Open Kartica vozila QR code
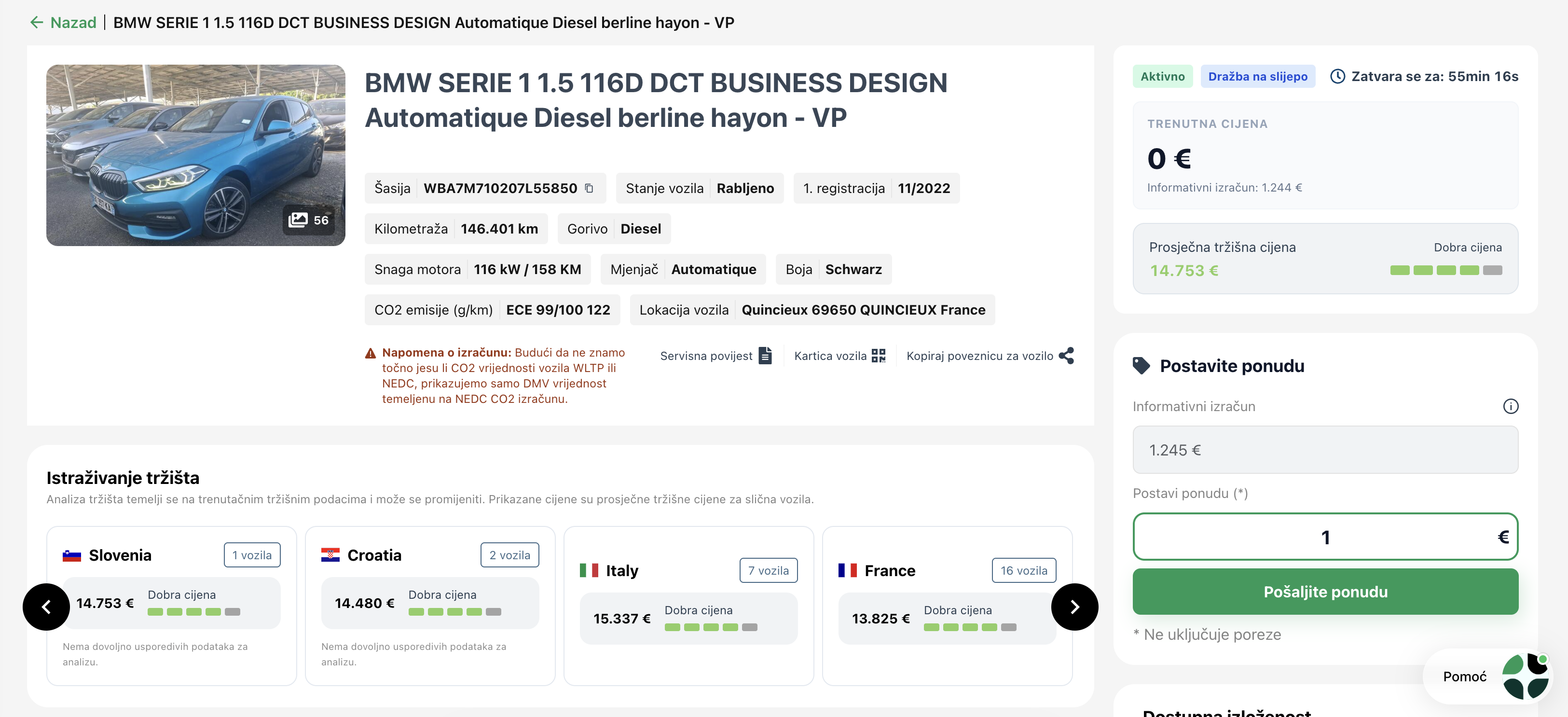 point(839,356)
